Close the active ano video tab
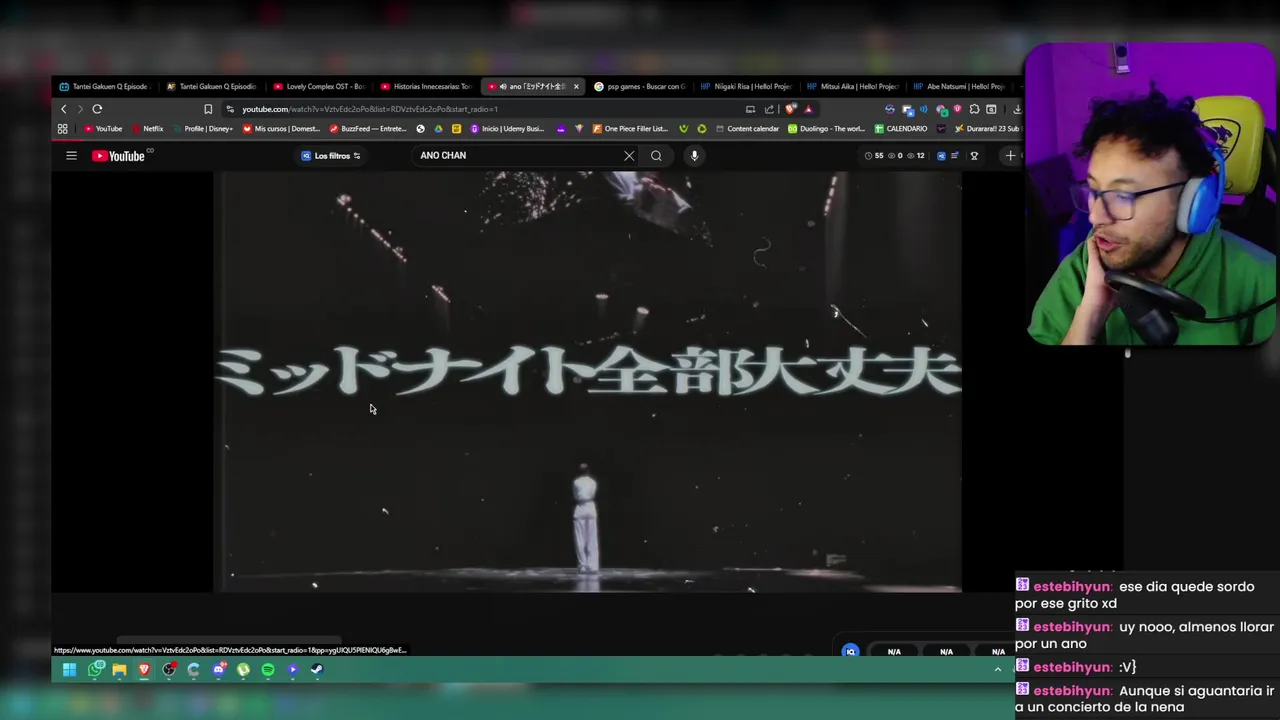This screenshot has width=1280, height=720. (x=576, y=87)
